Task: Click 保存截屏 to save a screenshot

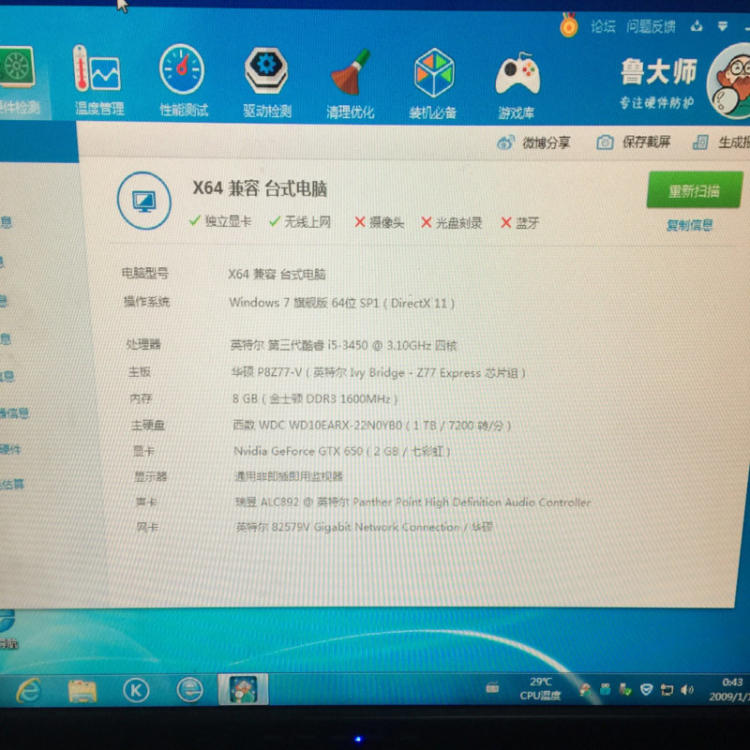Action: click(x=634, y=142)
